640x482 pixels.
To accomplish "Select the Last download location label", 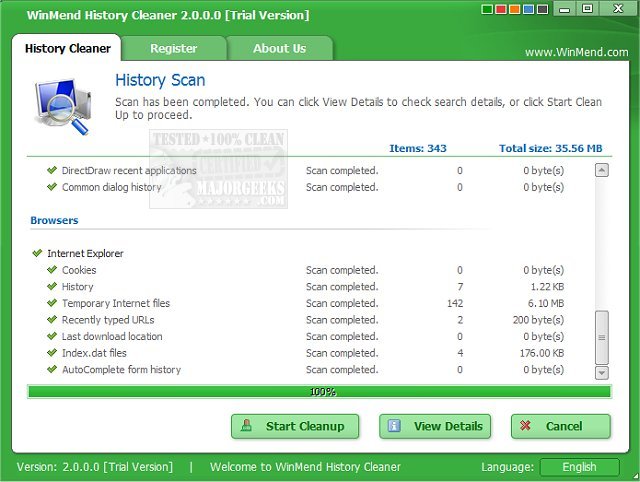I will pos(112,337).
